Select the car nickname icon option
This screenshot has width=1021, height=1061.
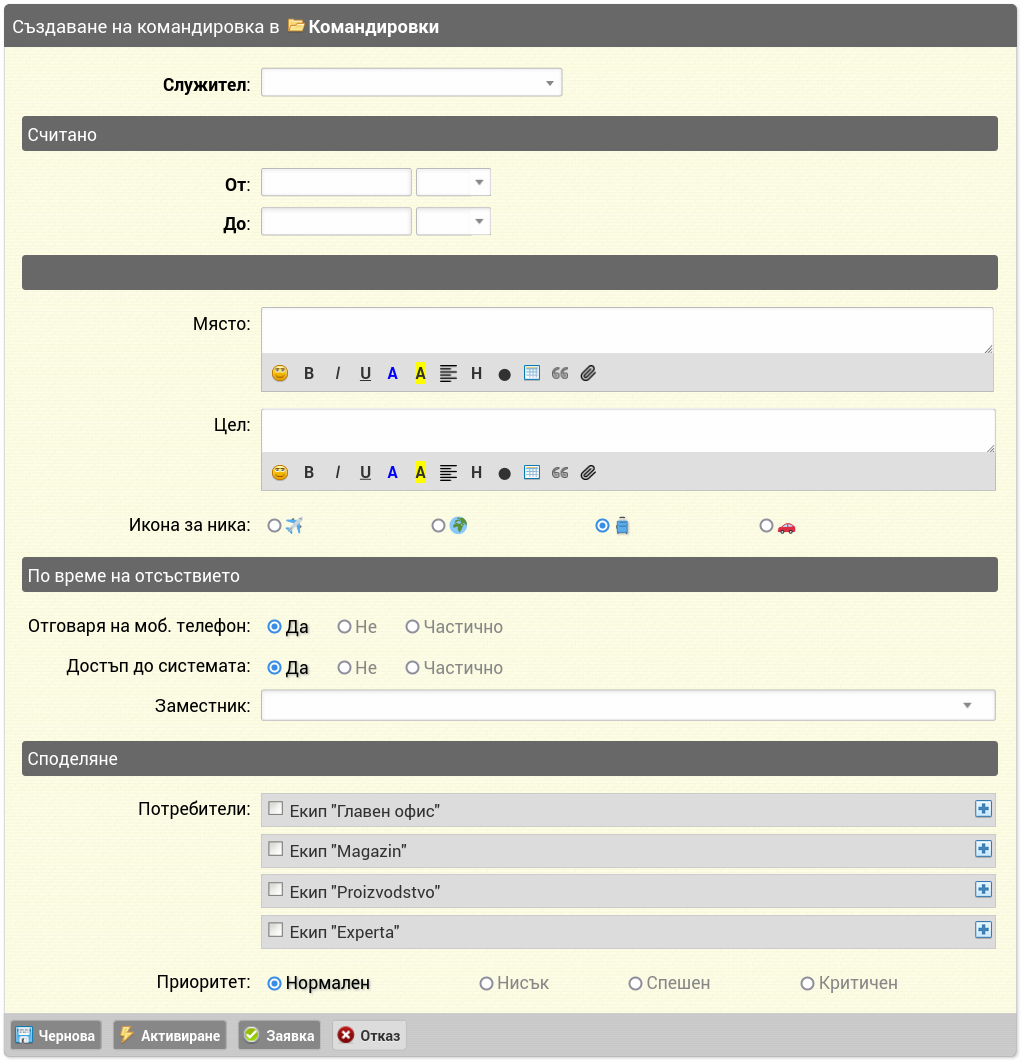click(x=766, y=526)
